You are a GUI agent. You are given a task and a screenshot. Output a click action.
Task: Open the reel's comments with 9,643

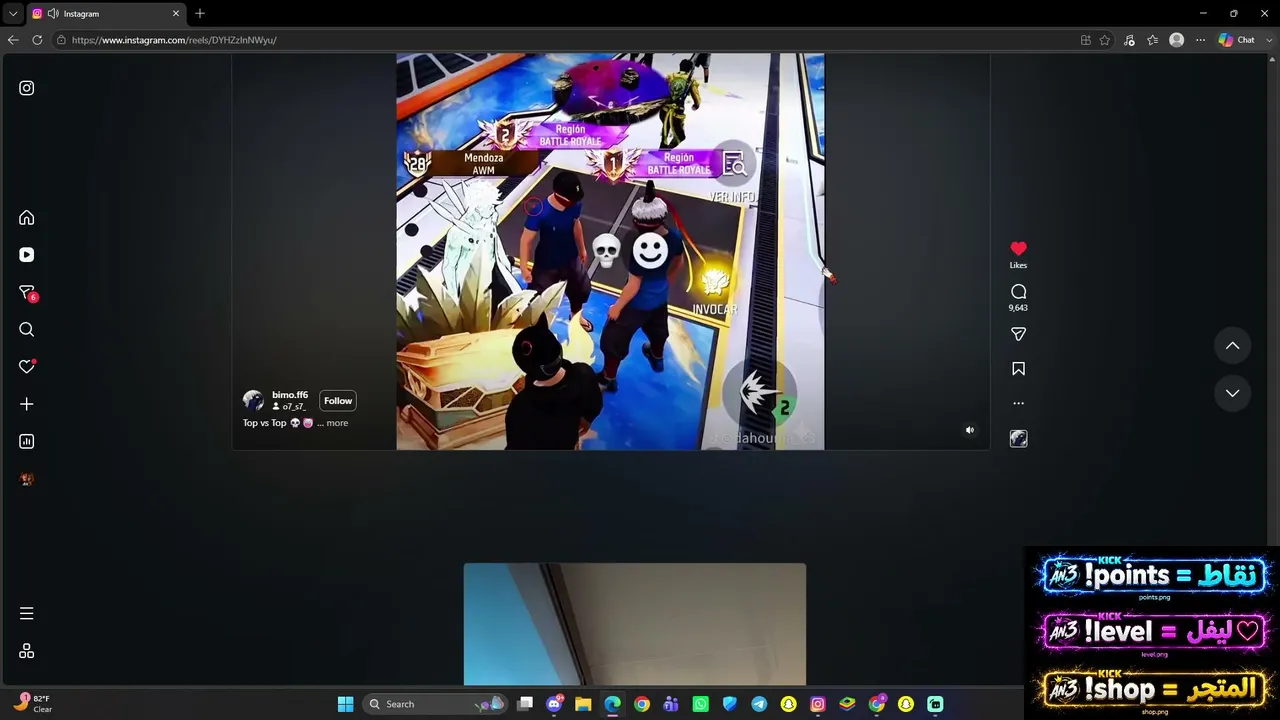1018,292
